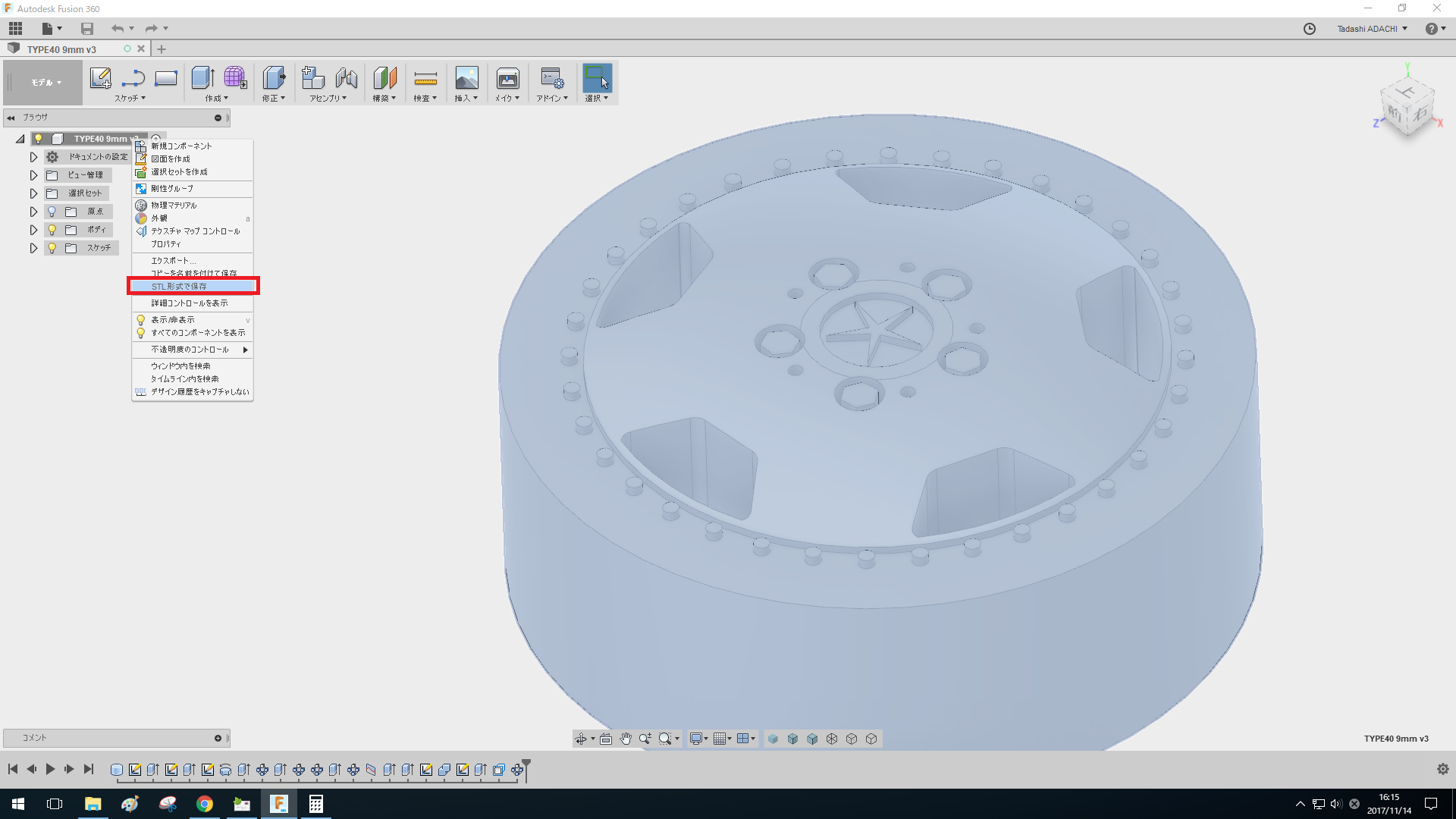Select 物理マテリアル in the context menu
The width and height of the screenshot is (1456, 819).
coord(174,206)
